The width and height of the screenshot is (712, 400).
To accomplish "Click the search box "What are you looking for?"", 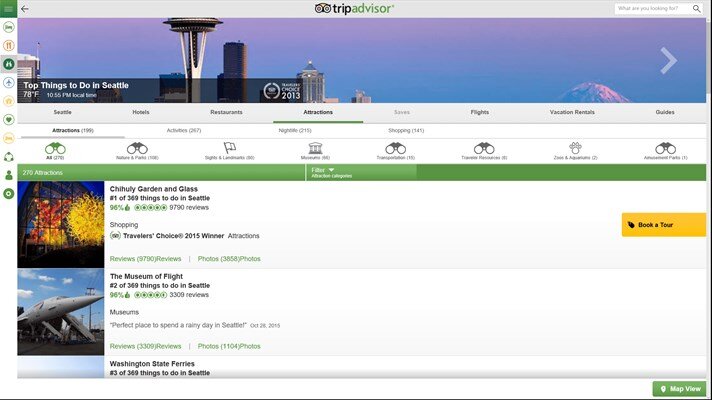I will (x=655, y=8).
